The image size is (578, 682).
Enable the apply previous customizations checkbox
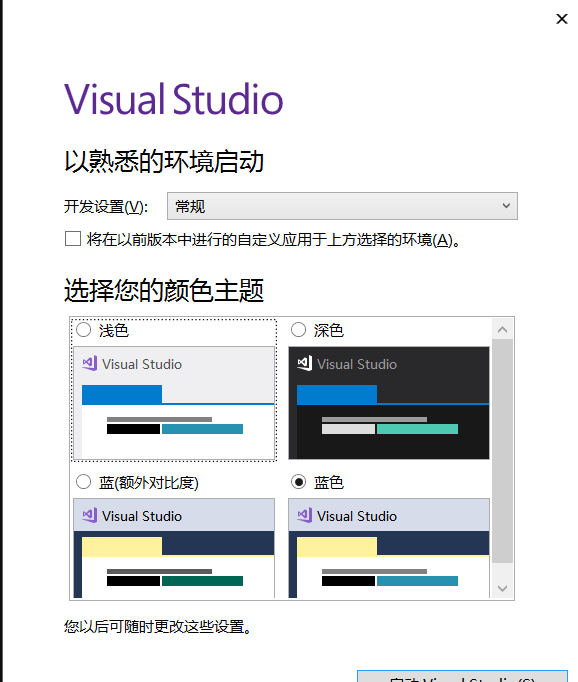(73, 239)
